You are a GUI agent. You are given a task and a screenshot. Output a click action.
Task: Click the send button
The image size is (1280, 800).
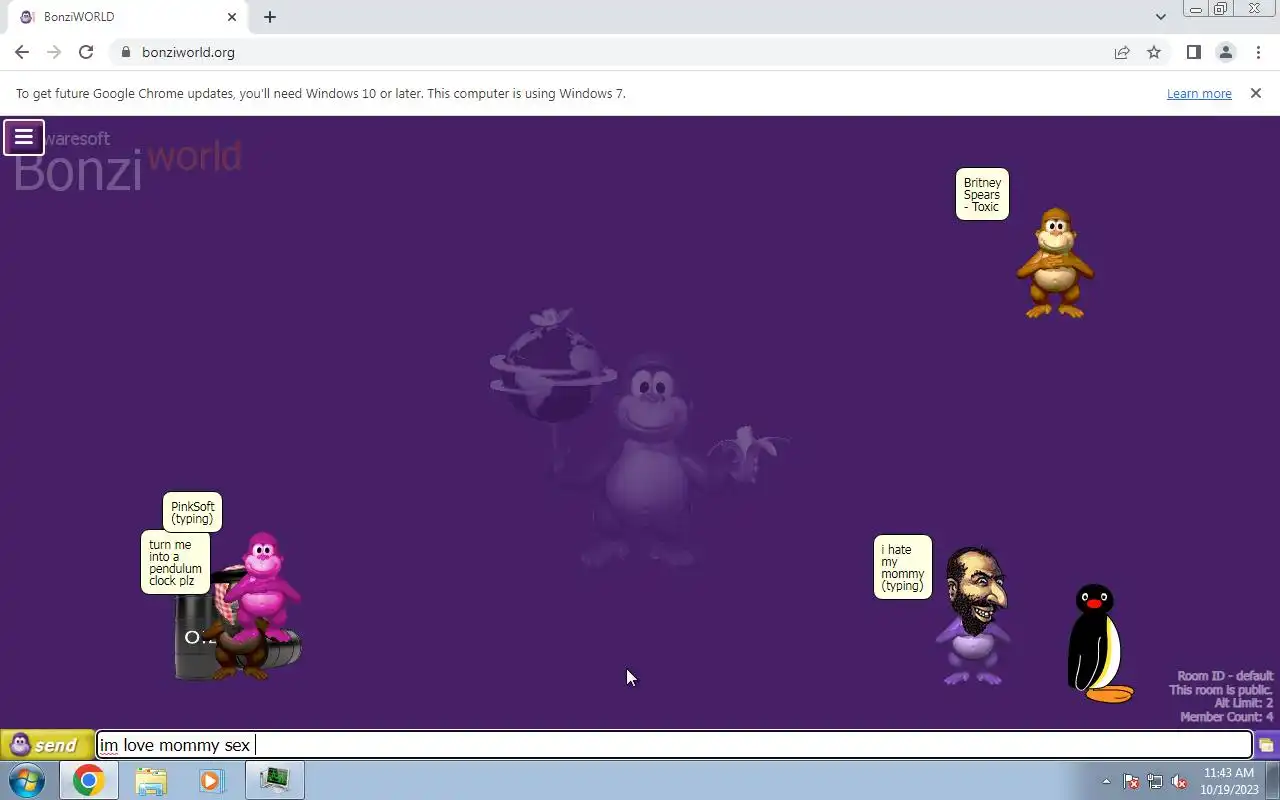point(47,745)
